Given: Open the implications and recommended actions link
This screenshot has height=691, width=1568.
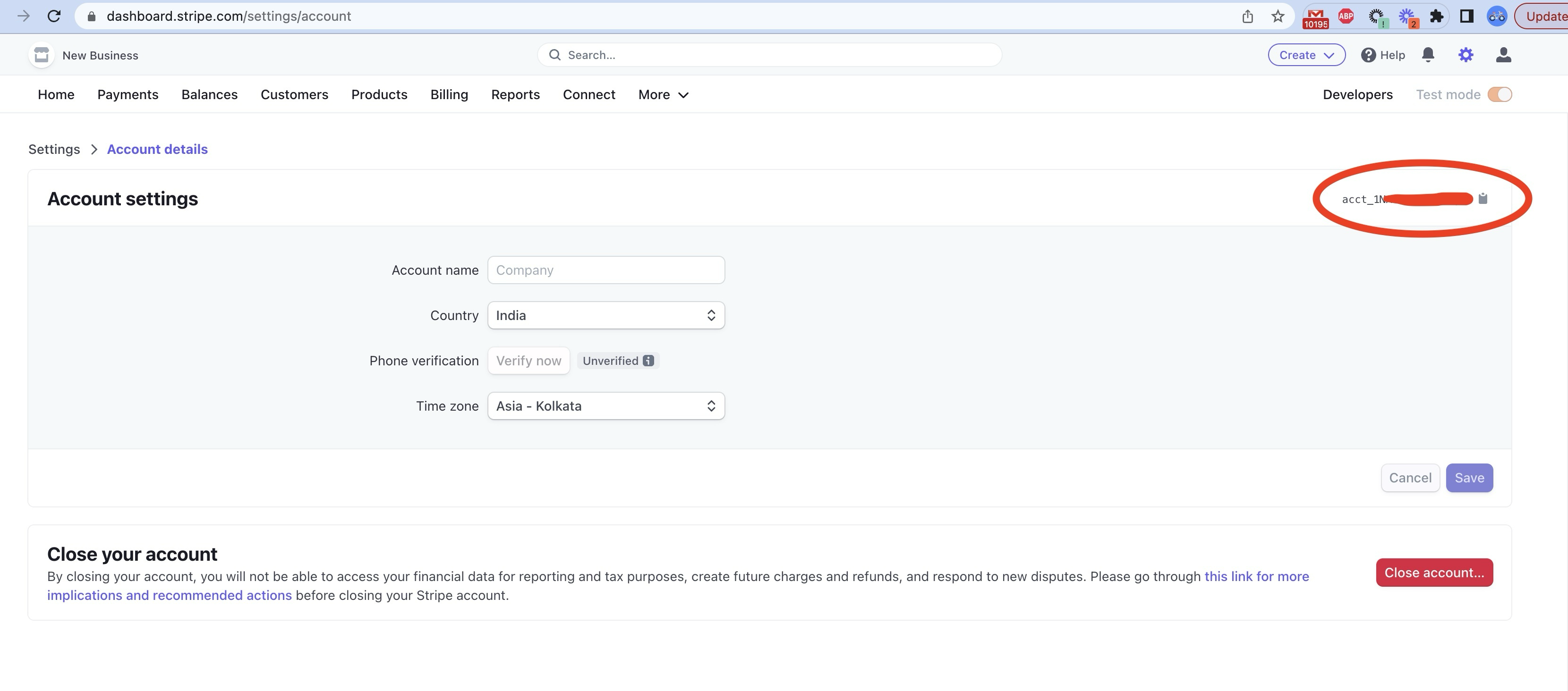Looking at the screenshot, I should click(x=169, y=595).
